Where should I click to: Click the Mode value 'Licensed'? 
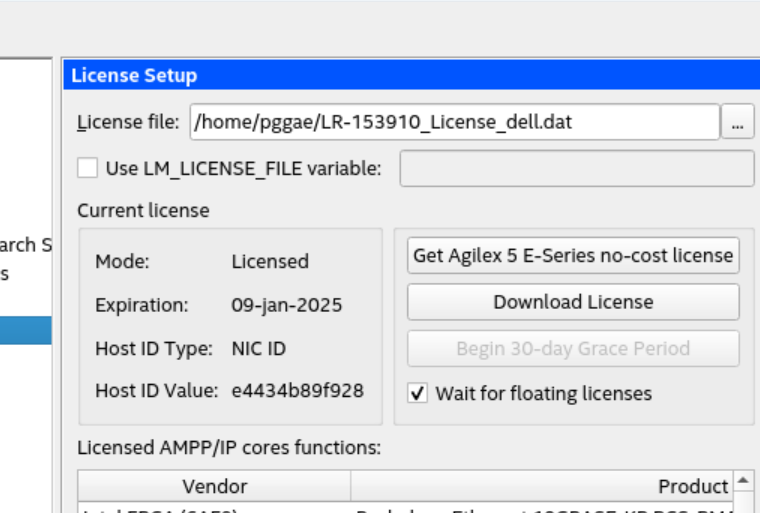[270, 261]
